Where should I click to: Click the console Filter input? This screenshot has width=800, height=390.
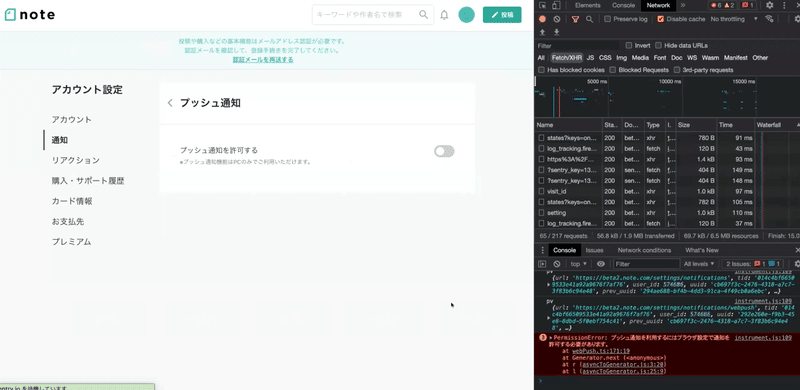(646, 264)
